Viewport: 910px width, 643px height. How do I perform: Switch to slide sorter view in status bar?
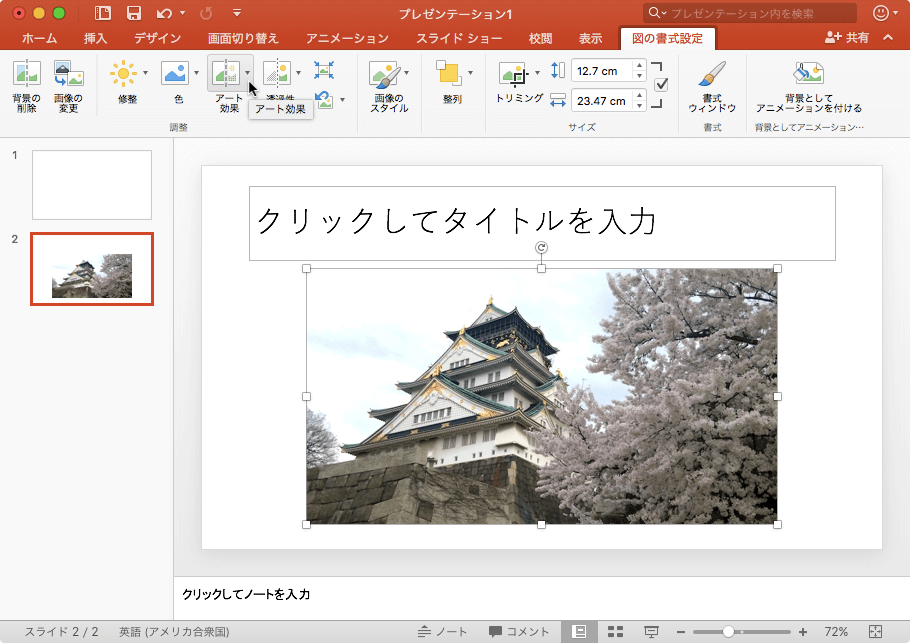[x=616, y=631]
